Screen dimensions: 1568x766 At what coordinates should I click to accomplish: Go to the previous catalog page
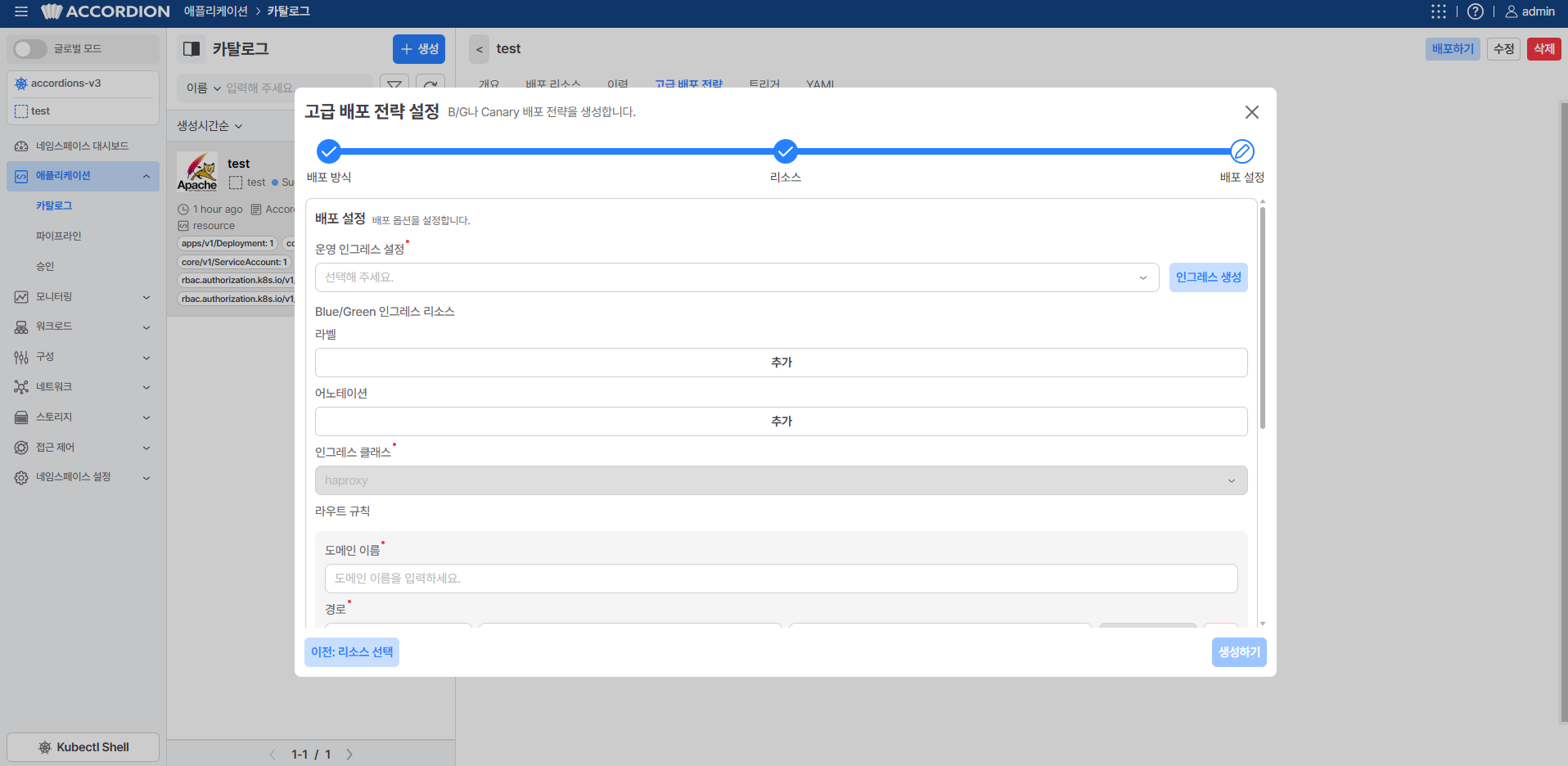click(x=273, y=755)
